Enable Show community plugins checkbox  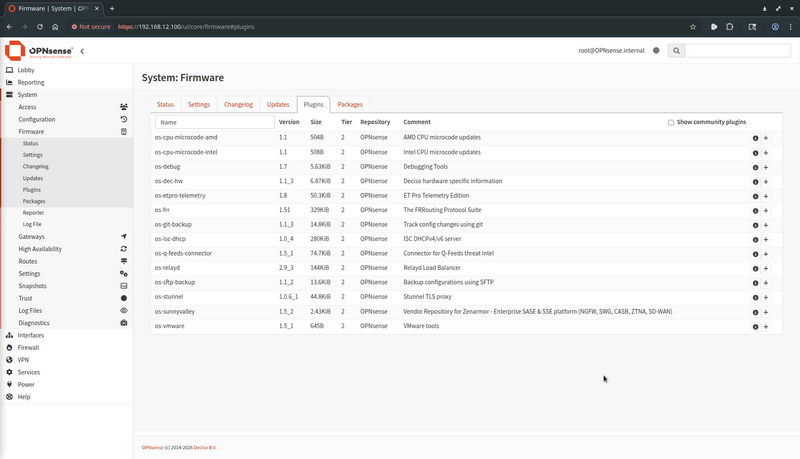[x=671, y=122]
